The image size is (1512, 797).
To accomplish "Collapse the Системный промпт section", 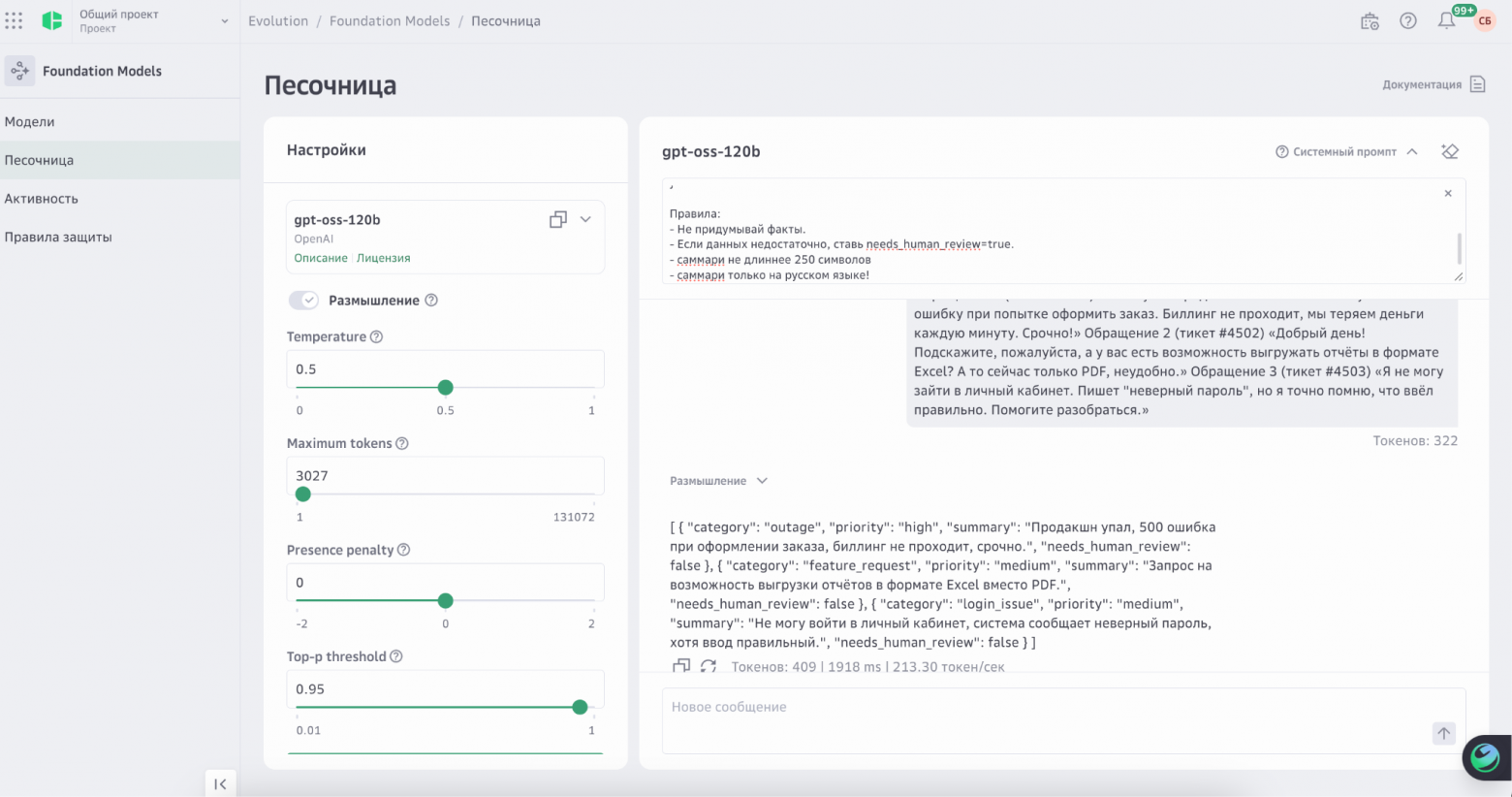I will tap(1412, 151).
